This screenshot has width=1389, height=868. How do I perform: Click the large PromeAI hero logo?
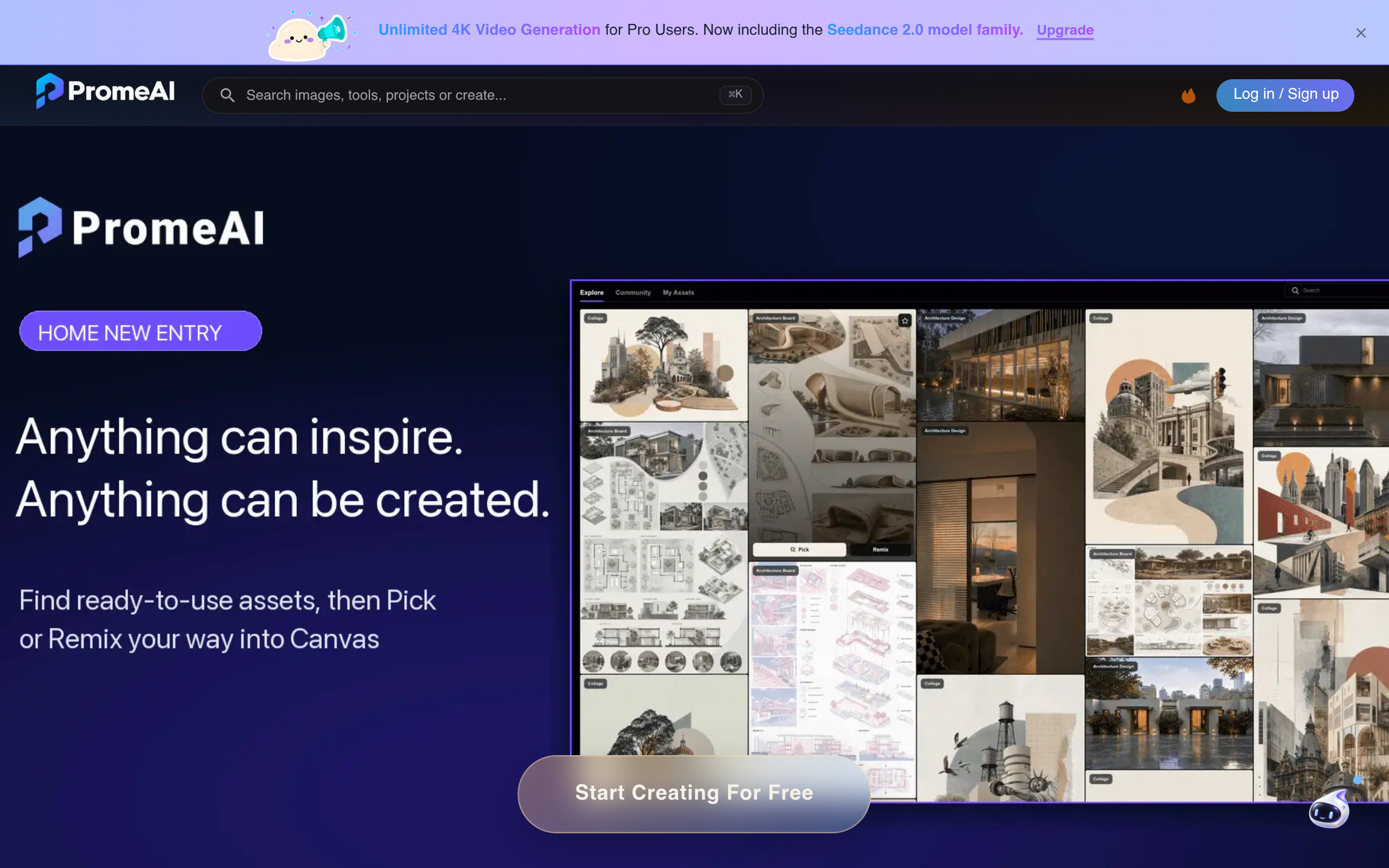tap(141, 228)
